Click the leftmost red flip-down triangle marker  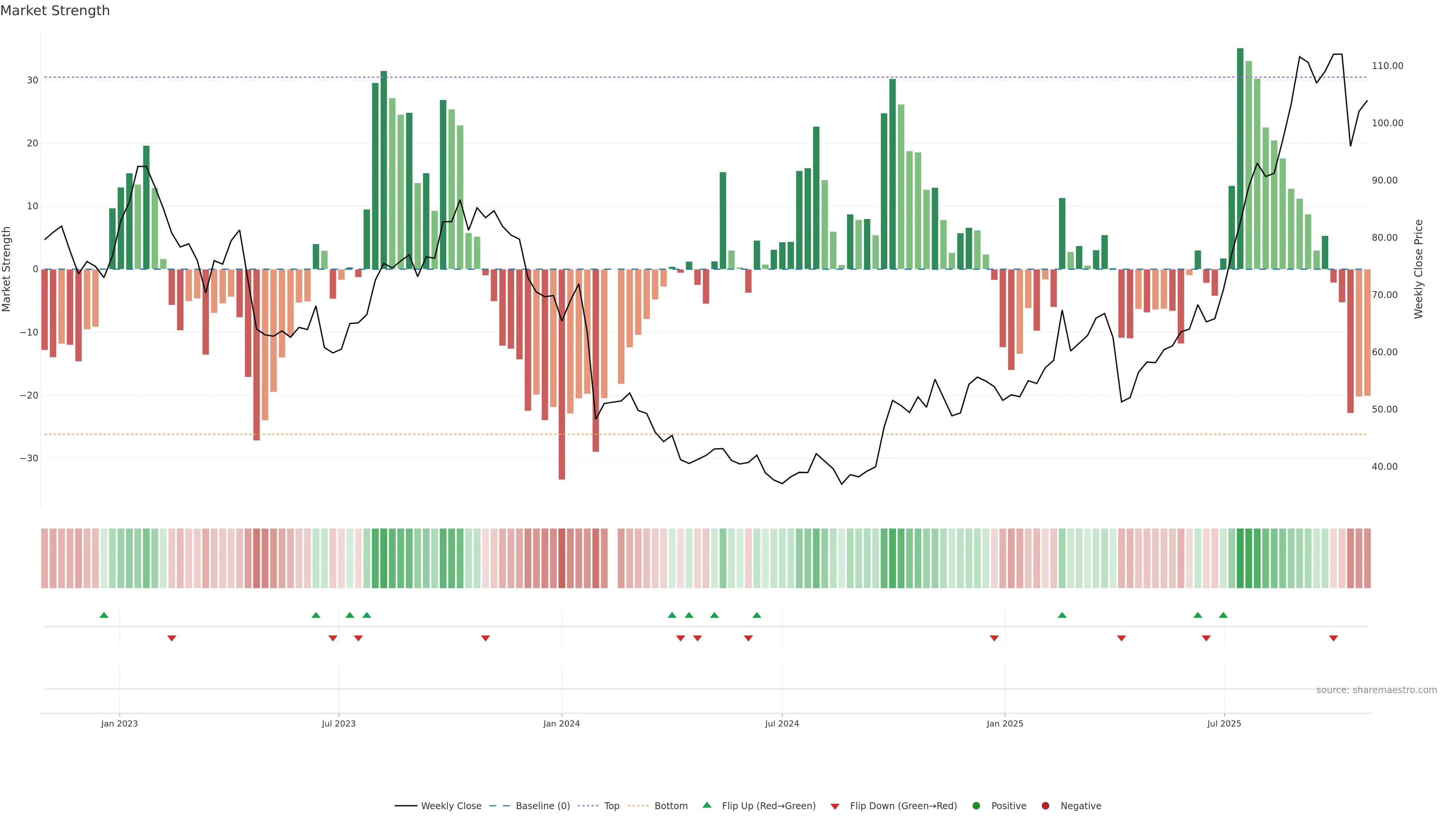coord(172,638)
